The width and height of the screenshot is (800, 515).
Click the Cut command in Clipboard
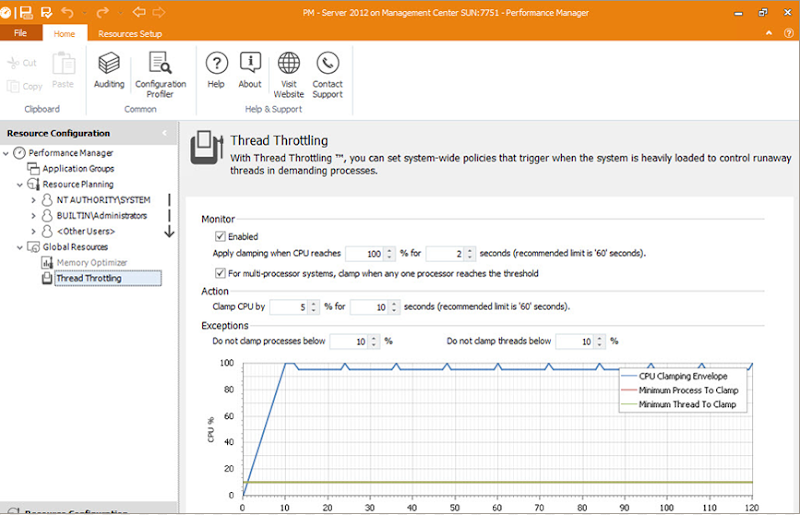pos(22,63)
